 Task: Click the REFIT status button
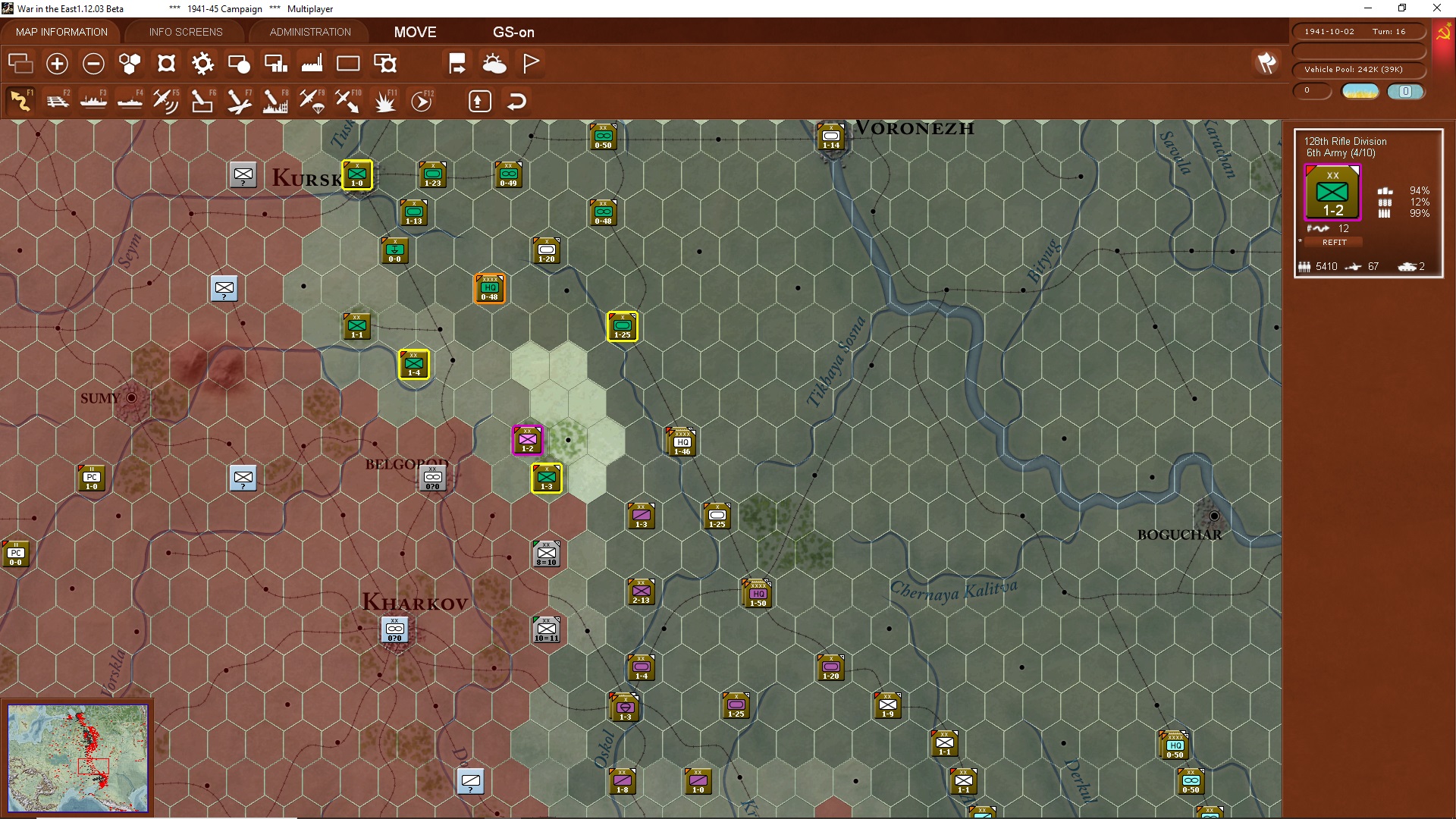pos(1335,243)
